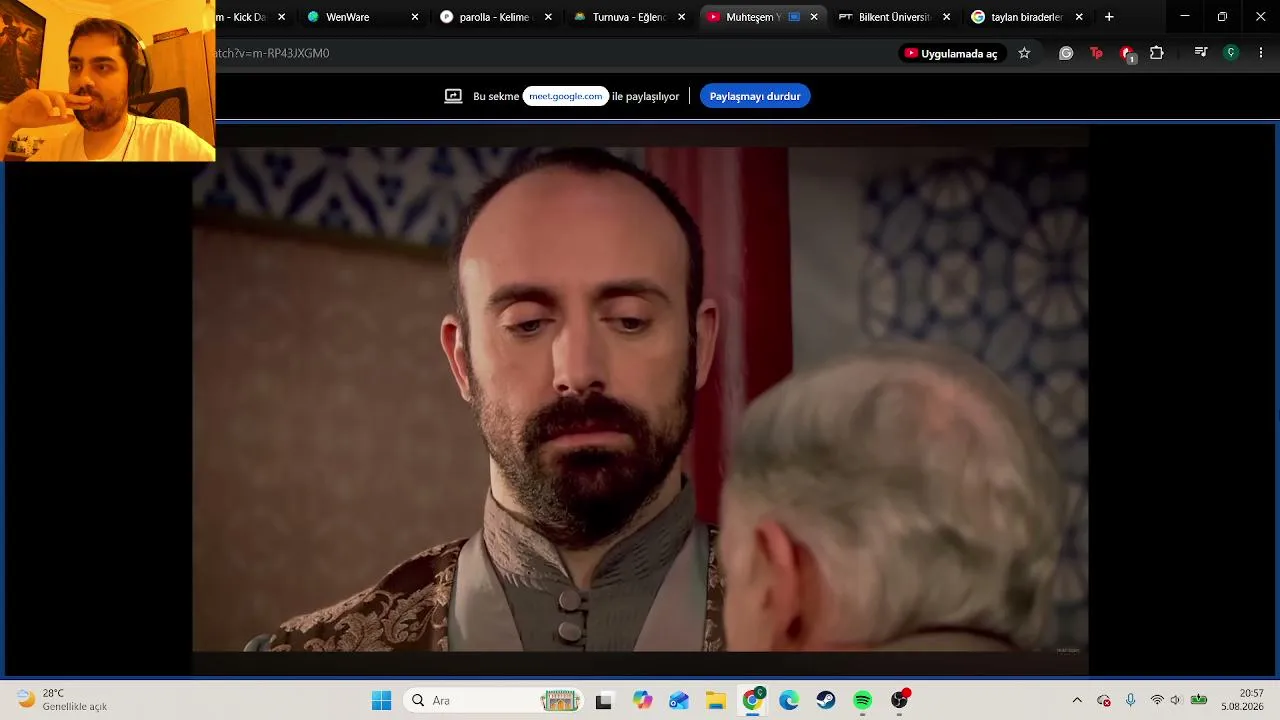The image size is (1280, 720).
Task: Close the 'Muhteşem Y' YouTube tab
Action: pos(814,17)
